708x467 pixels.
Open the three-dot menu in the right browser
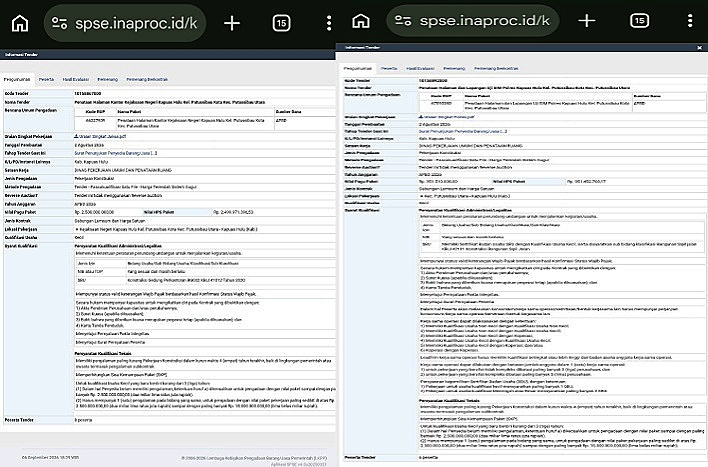690,21
